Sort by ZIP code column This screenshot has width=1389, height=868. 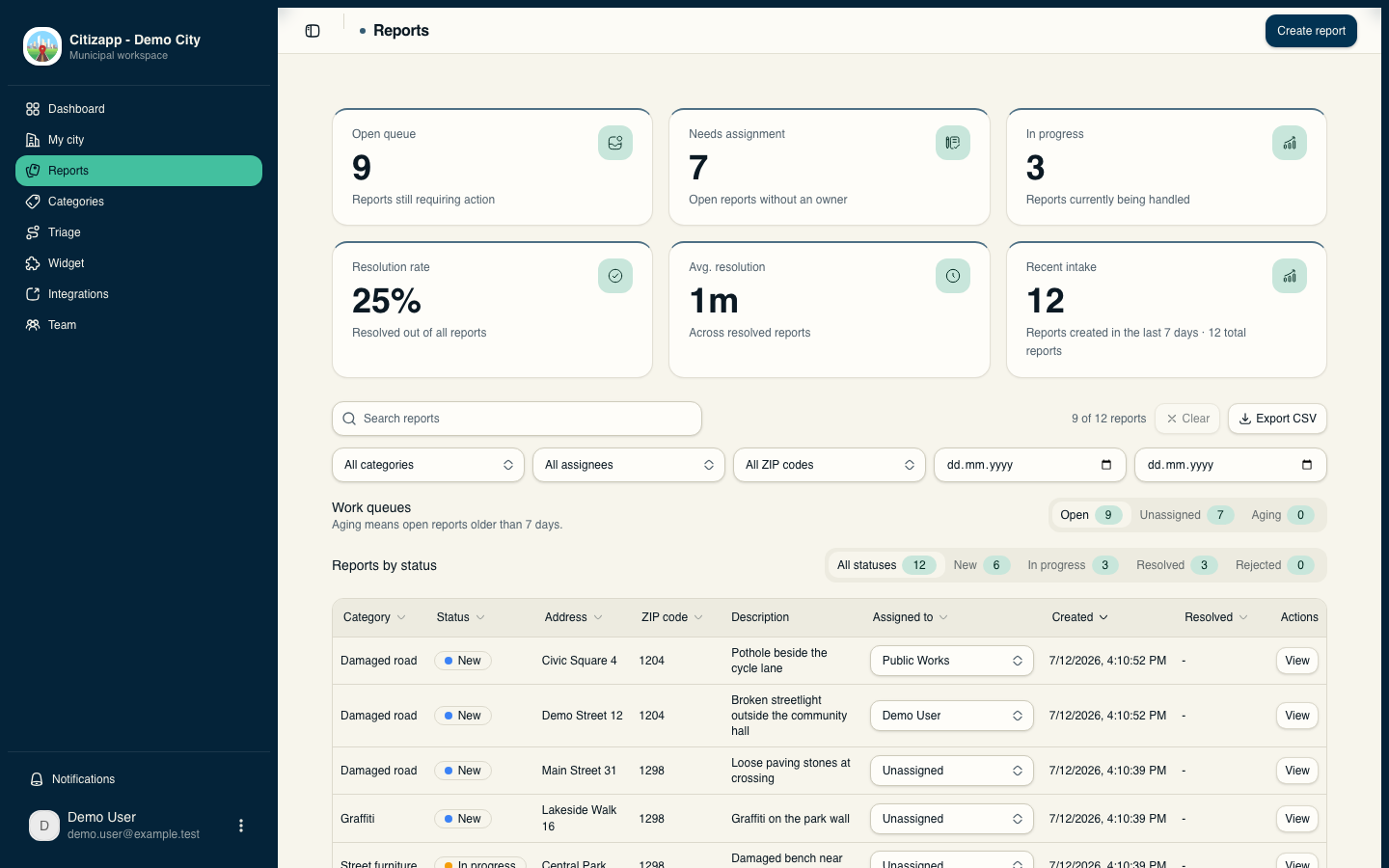point(672,617)
